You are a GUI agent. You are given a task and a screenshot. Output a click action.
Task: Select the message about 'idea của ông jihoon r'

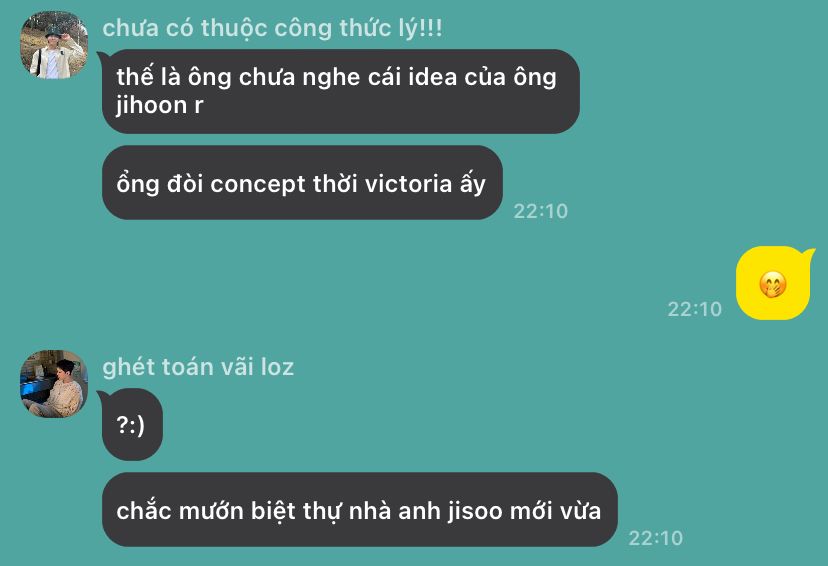pos(341,91)
